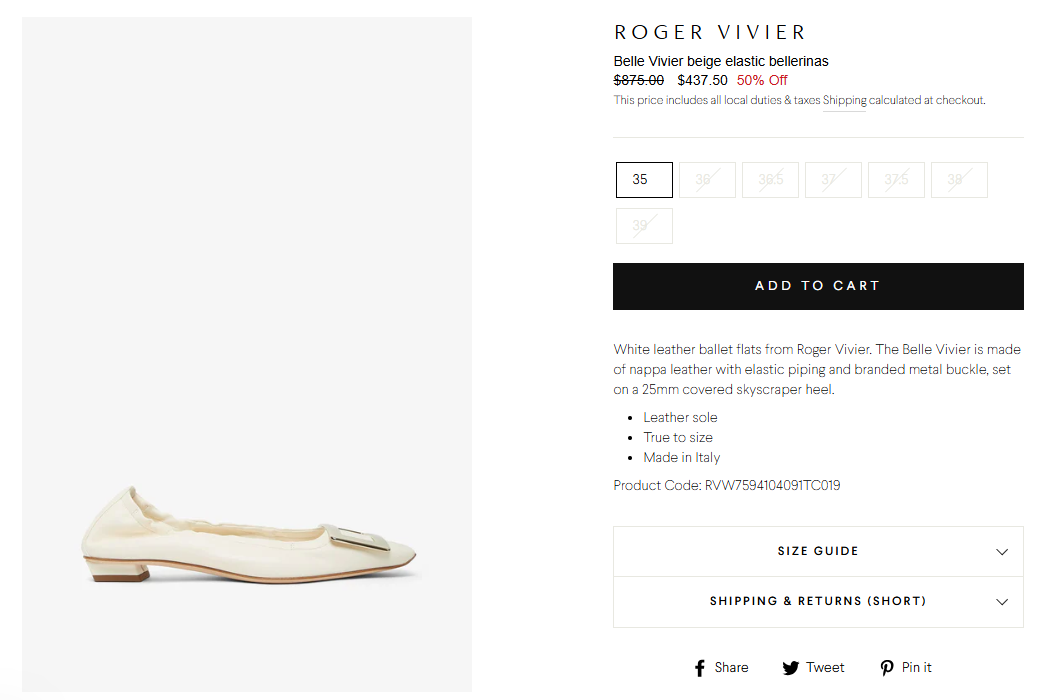Pin the shoe using Pinterest icon
This screenshot has height=700, width=1038.
click(x=906, y=667)
